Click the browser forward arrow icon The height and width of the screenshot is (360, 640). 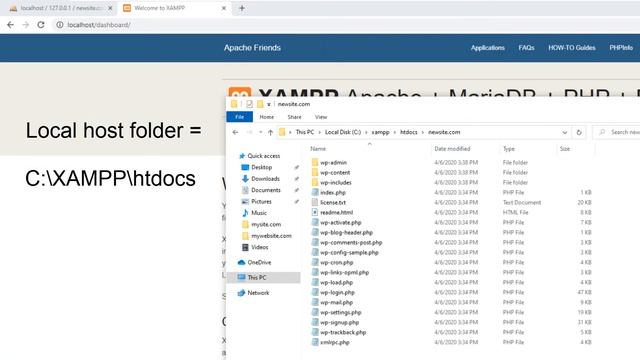pyautogui.click(x=26, y=25)
